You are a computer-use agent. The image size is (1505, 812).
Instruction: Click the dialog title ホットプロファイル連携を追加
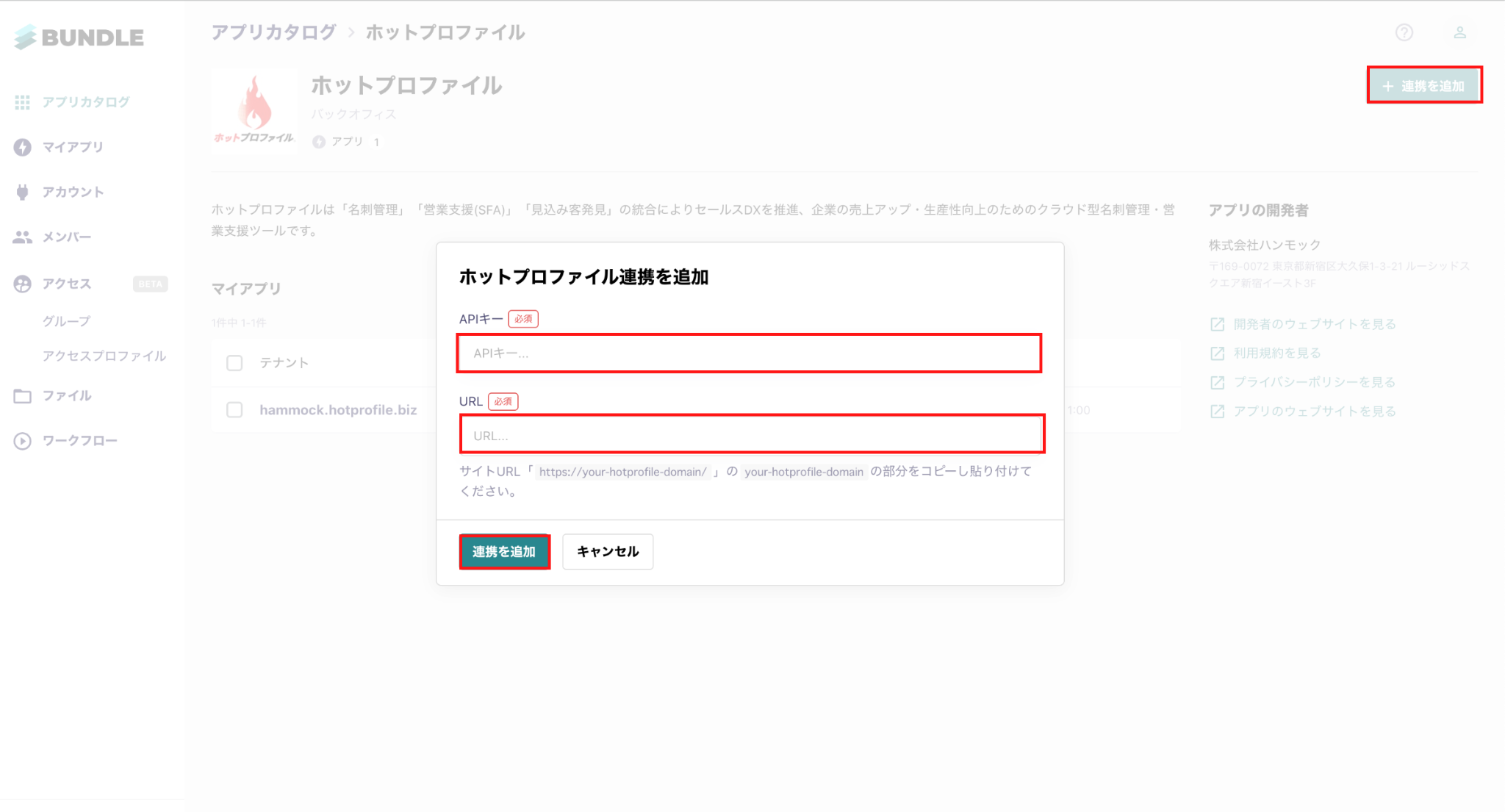(584, 277)
